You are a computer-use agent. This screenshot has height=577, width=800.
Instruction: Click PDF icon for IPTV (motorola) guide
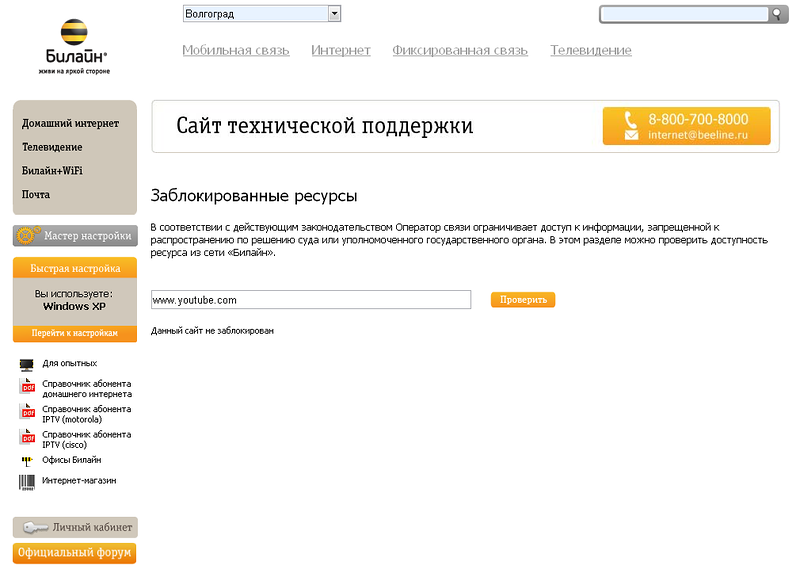pyautogui.click(x=27, y=412)
